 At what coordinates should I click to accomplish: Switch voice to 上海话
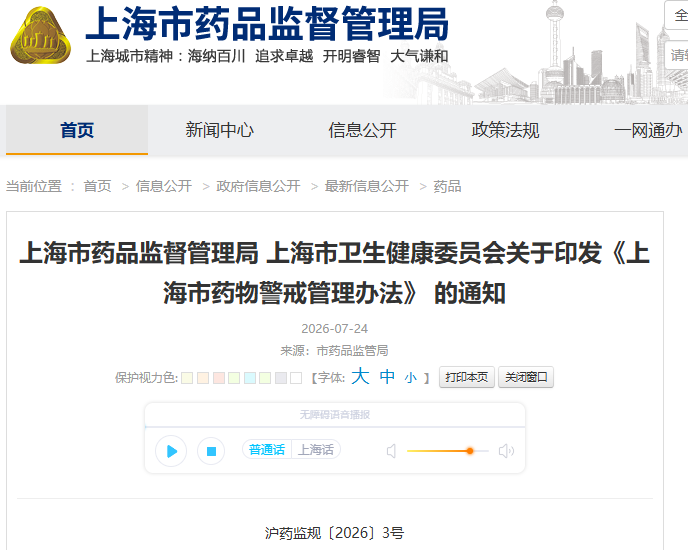click(x=316, y=450)
